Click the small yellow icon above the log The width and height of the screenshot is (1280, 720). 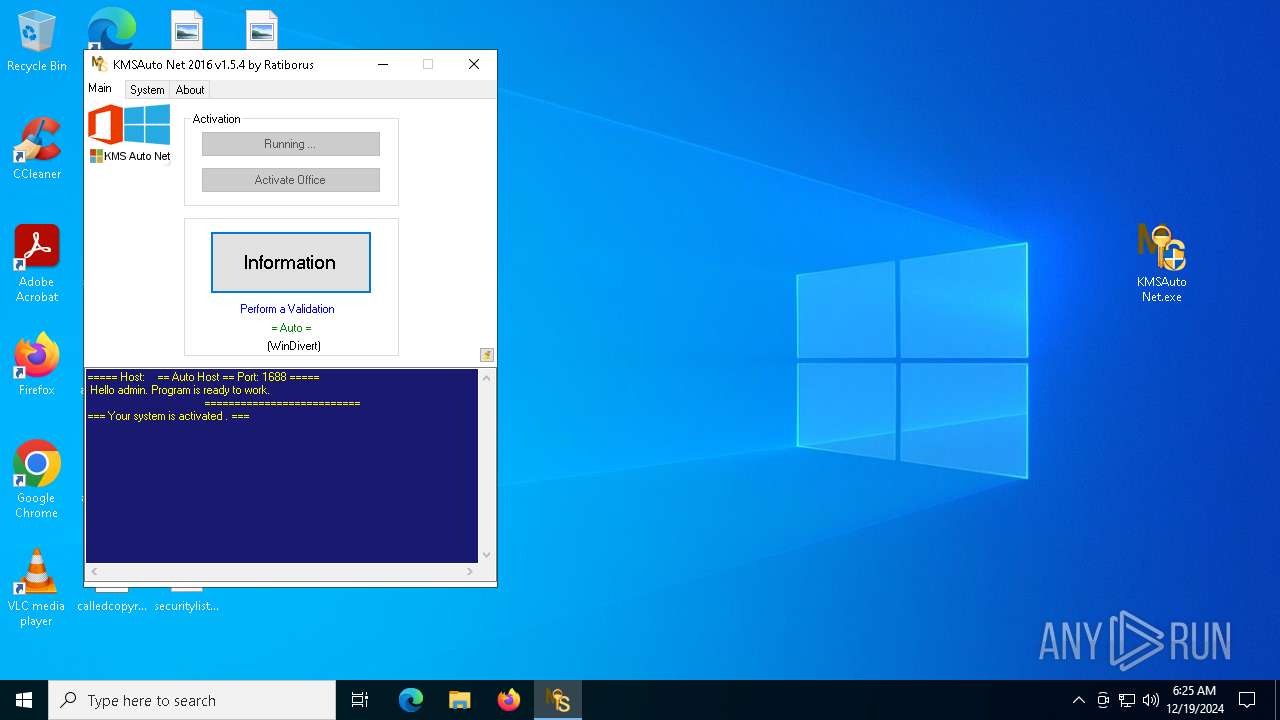click(x=487, y=355)
